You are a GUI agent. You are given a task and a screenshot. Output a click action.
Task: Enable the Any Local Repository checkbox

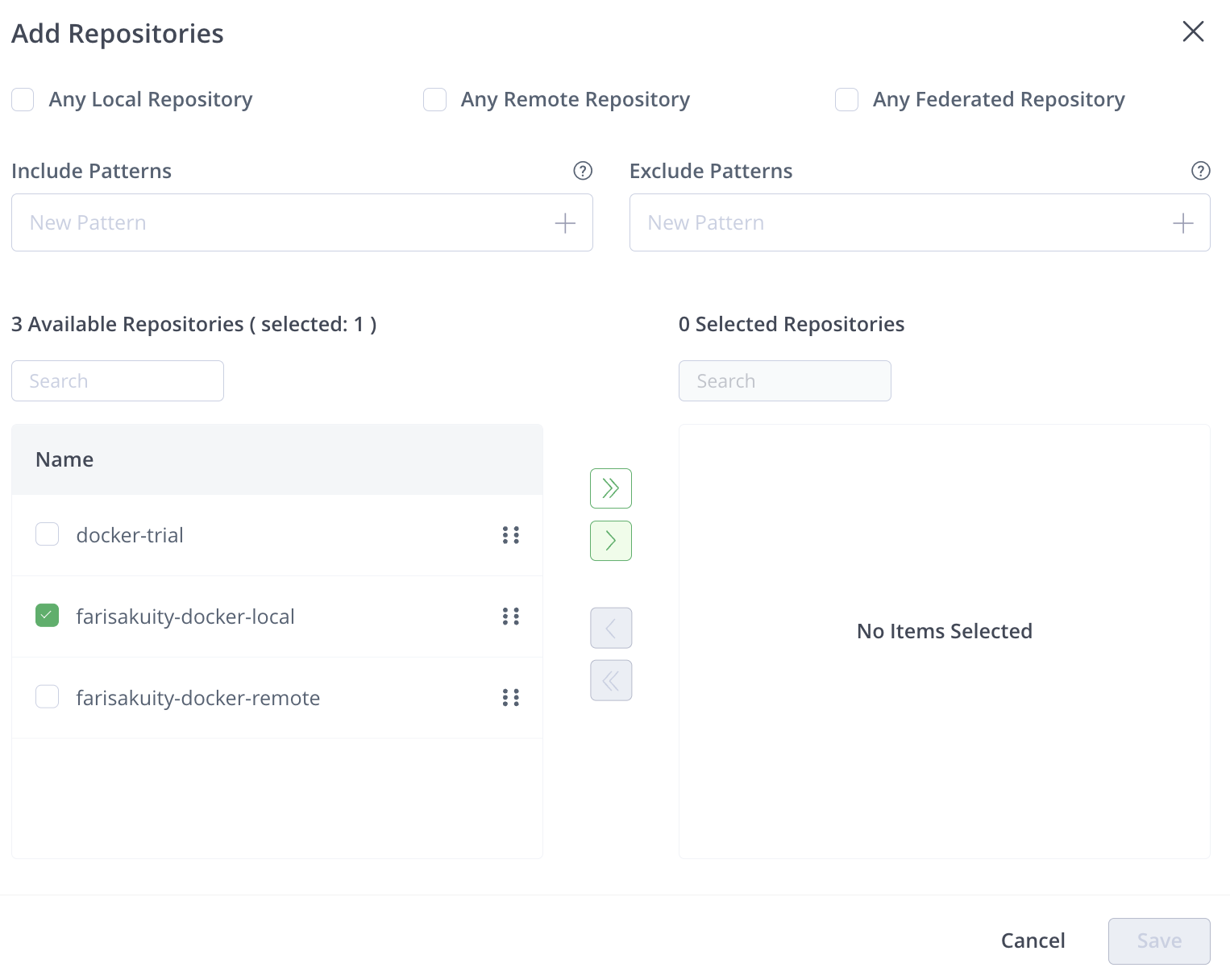point(23,99)
